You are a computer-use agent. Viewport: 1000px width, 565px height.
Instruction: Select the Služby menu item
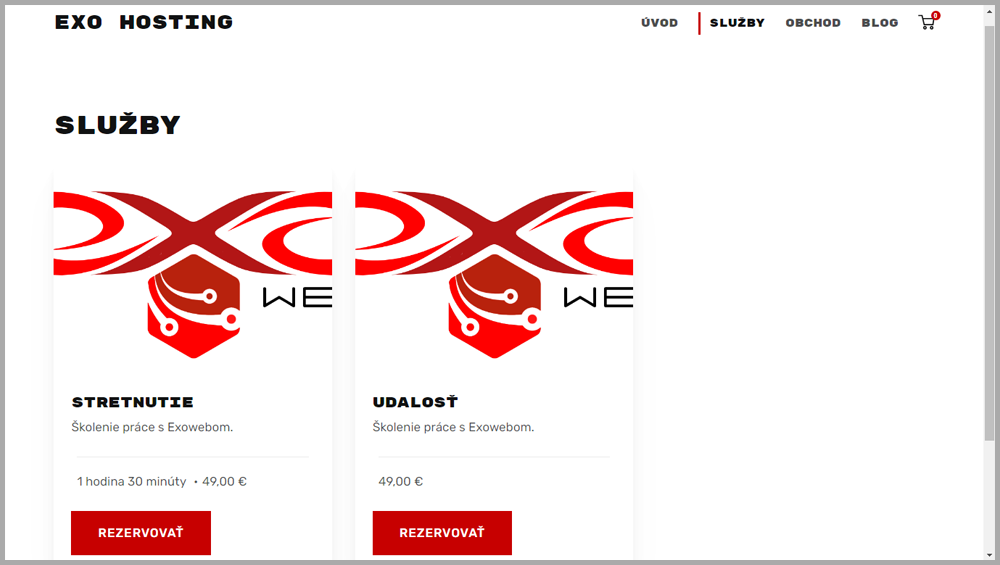click(x=737, y=23)
